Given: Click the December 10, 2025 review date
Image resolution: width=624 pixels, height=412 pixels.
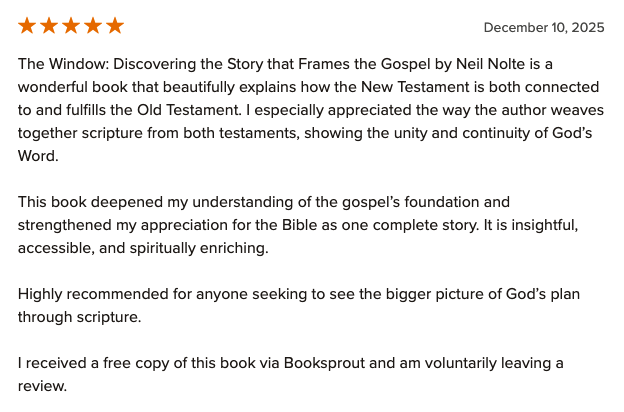Looking at the screenshot, I should (x=544, y=28).
